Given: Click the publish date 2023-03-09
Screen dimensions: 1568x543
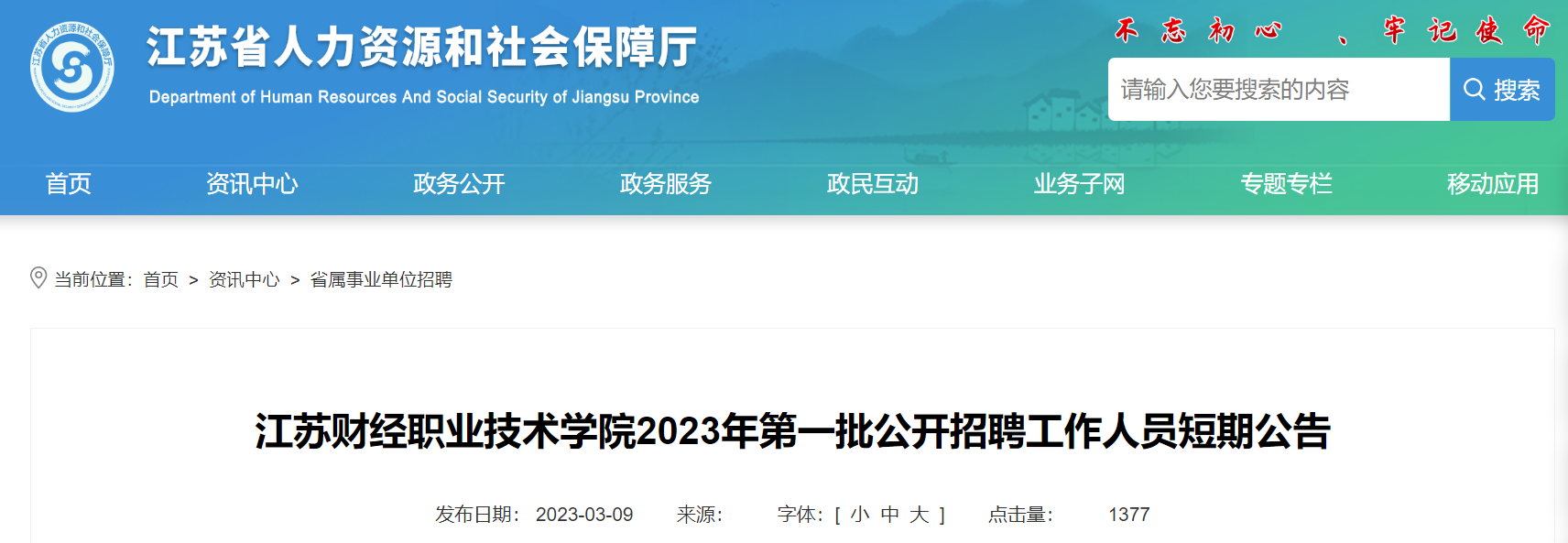Looking at the screenshot, I should tap(584, 515).
